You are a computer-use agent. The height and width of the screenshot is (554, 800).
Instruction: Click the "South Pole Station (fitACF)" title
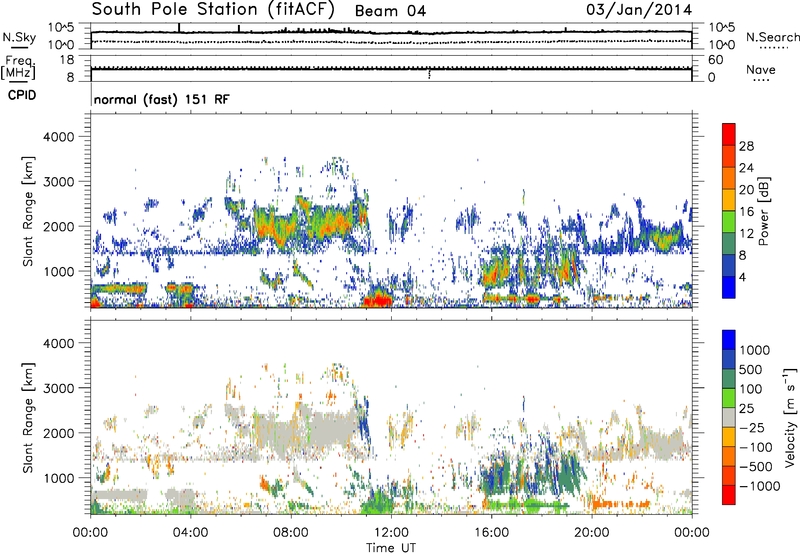[213, 9]
